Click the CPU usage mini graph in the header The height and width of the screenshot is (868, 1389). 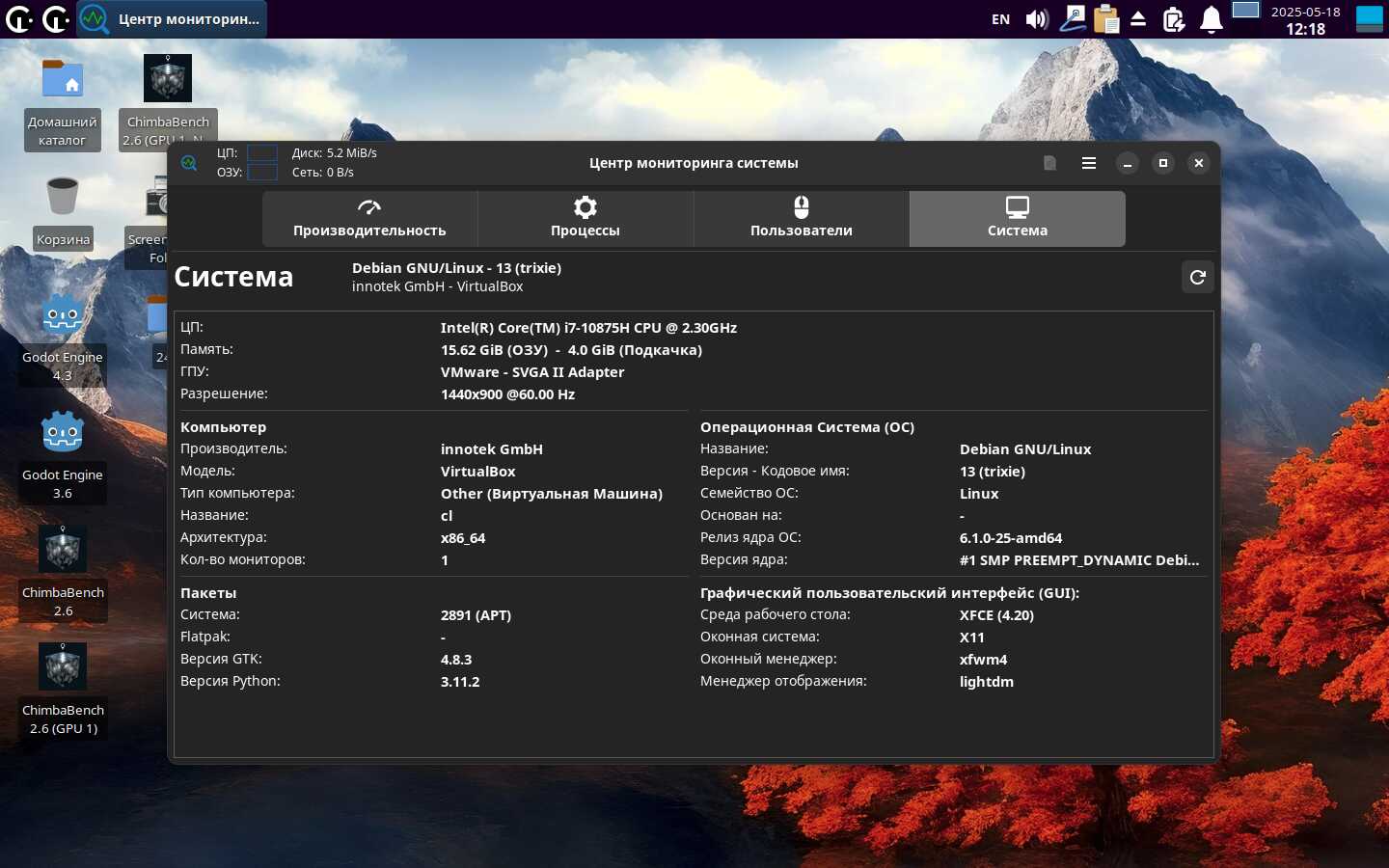click(x=262, y=152)
